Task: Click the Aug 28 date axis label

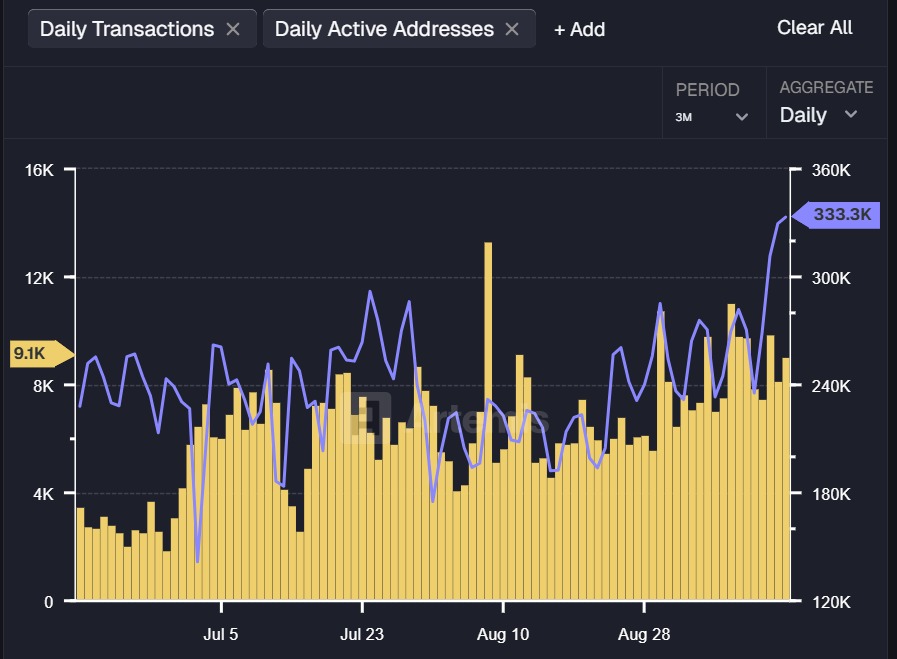Action: click(x=644, y=634)
